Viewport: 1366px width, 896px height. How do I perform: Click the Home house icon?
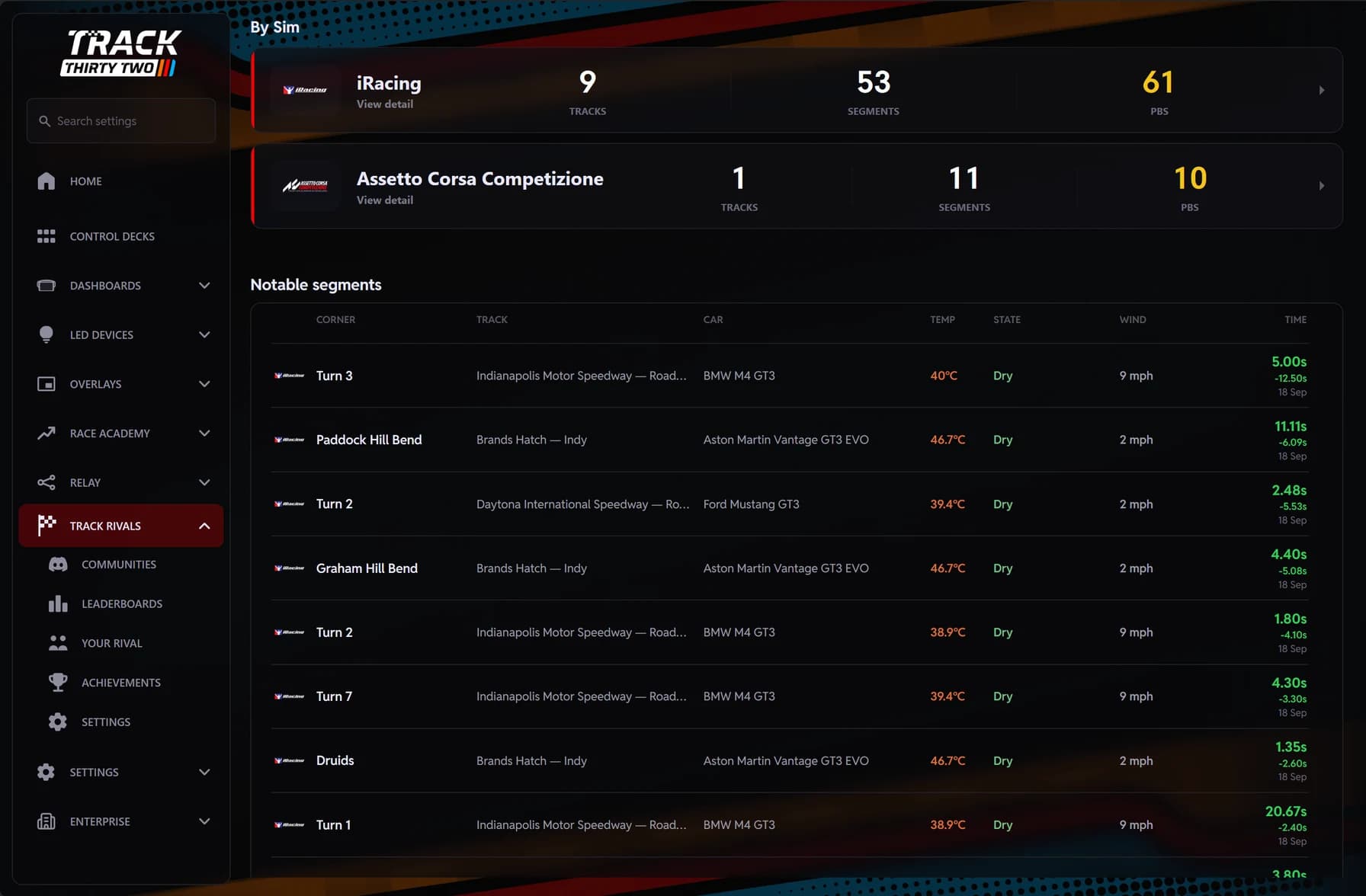46,181
